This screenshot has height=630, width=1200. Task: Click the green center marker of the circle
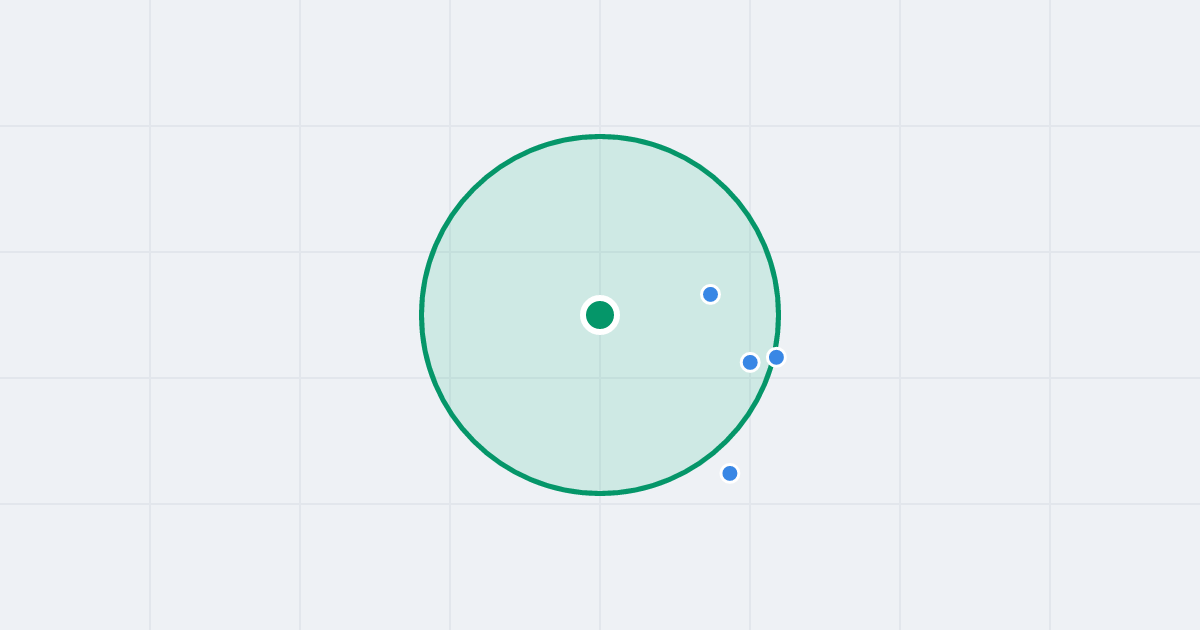point(600,315)
